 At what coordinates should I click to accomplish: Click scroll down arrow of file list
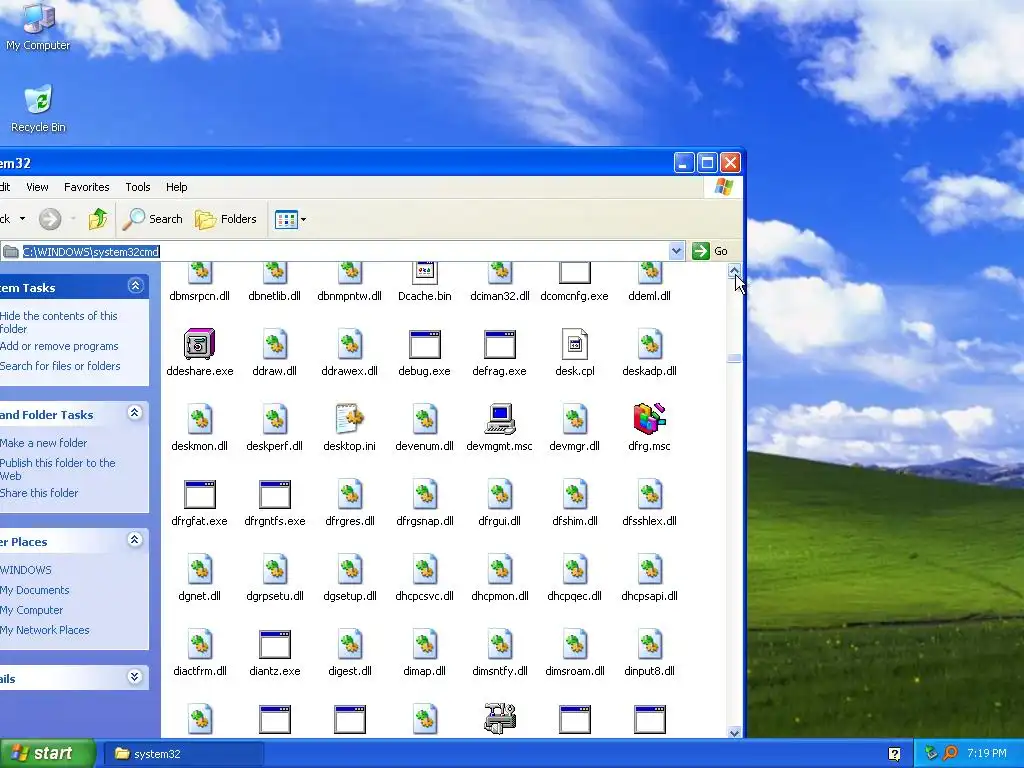(734, 733)
